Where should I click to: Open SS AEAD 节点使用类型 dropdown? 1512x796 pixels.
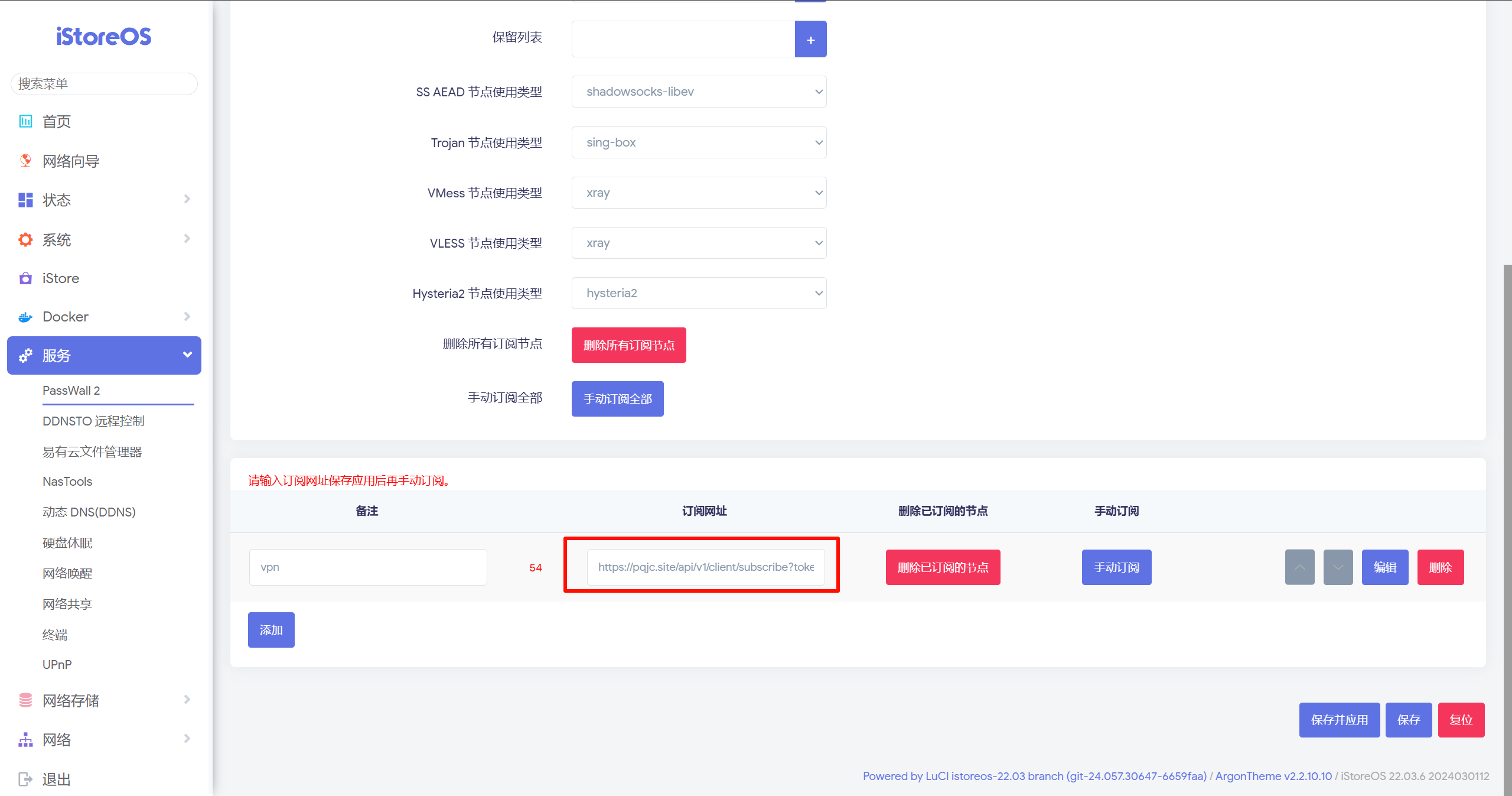(699, 92)
